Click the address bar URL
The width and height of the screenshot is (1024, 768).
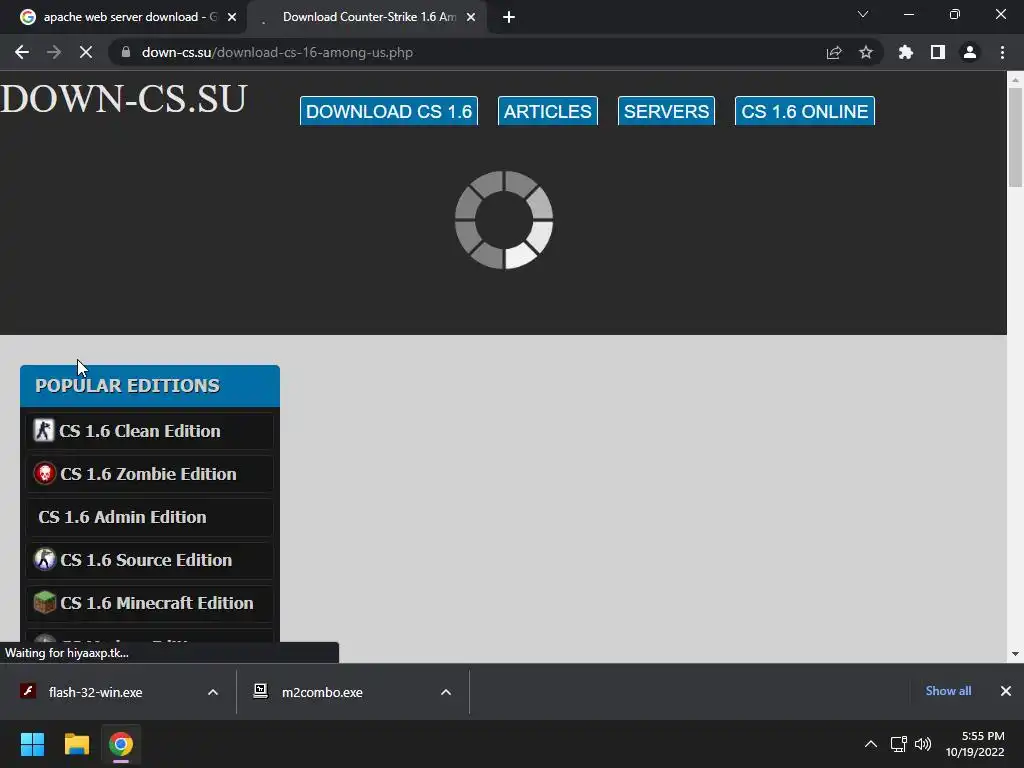(277, 52)
